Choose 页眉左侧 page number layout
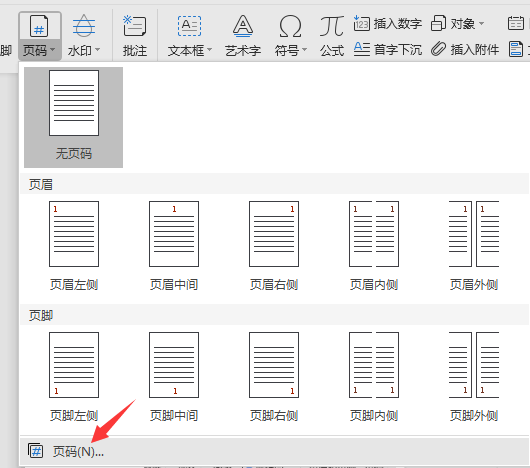Screen dimensions: 530x468 (74, 246)
